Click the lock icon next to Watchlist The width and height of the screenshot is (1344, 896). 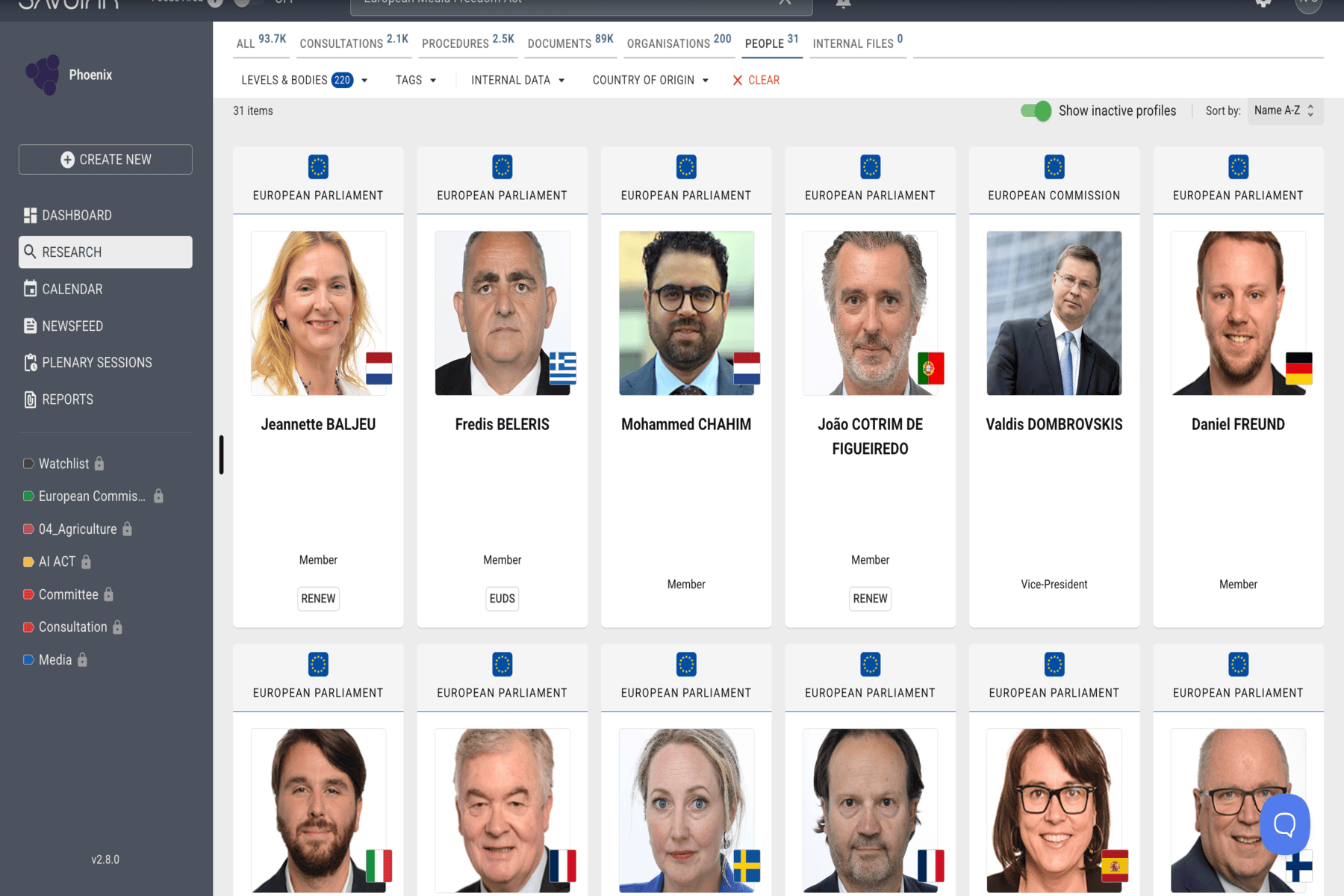click(99, 464)
